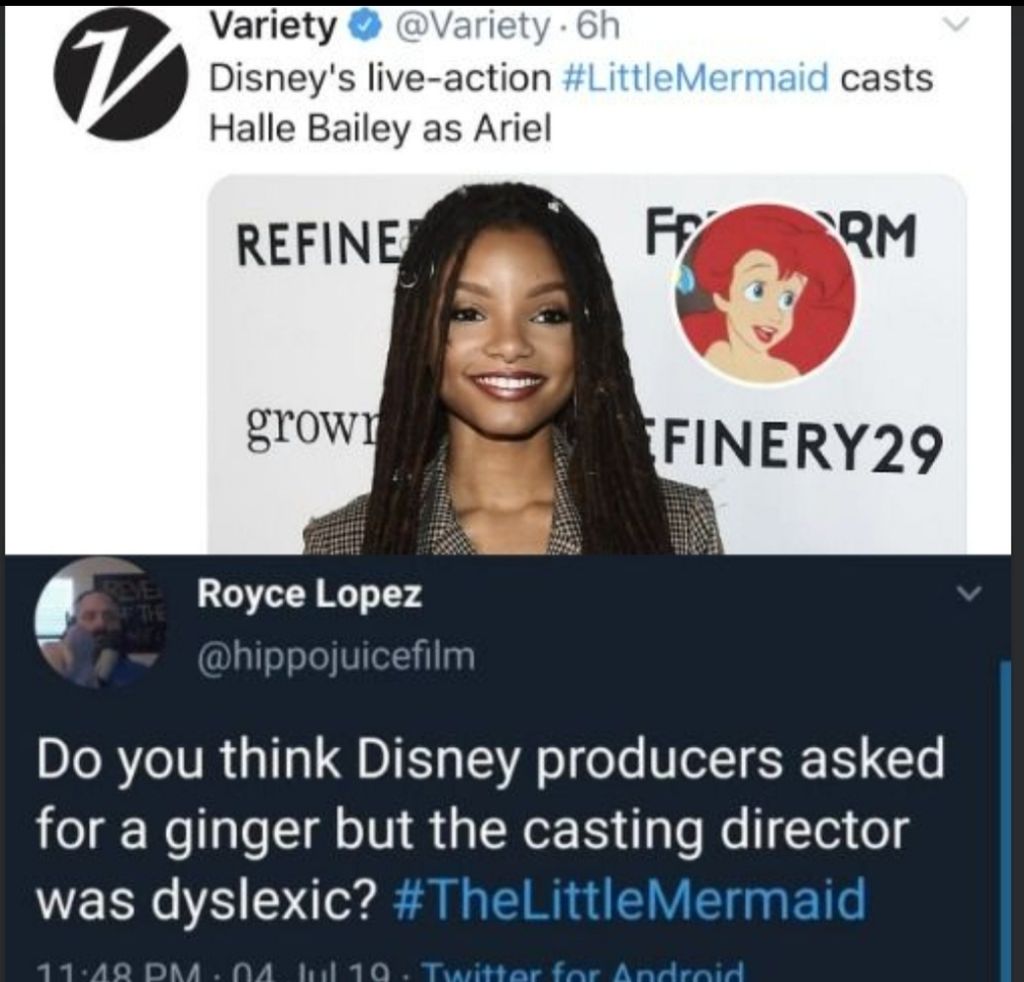Click the blue vertical bar at right edge
The width and height of the screenshot is (1024, 982).
point(1005,820)
